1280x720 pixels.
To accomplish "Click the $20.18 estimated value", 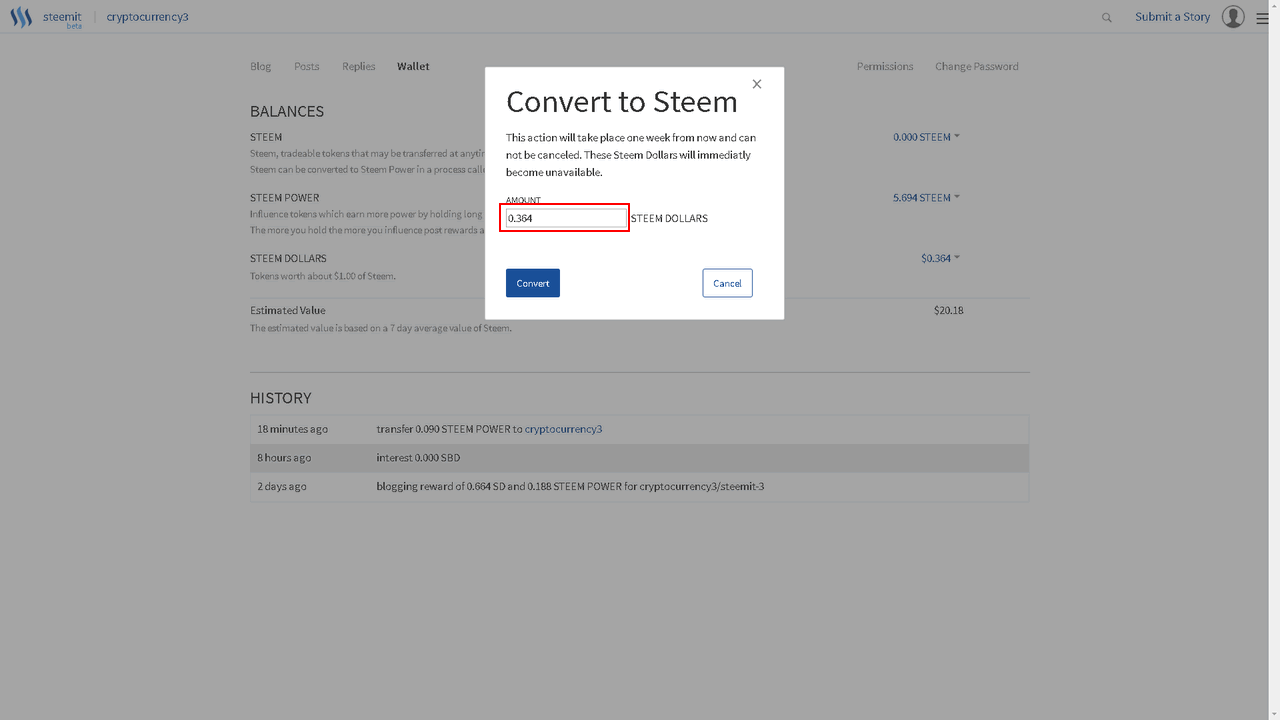I will point(948,310).
